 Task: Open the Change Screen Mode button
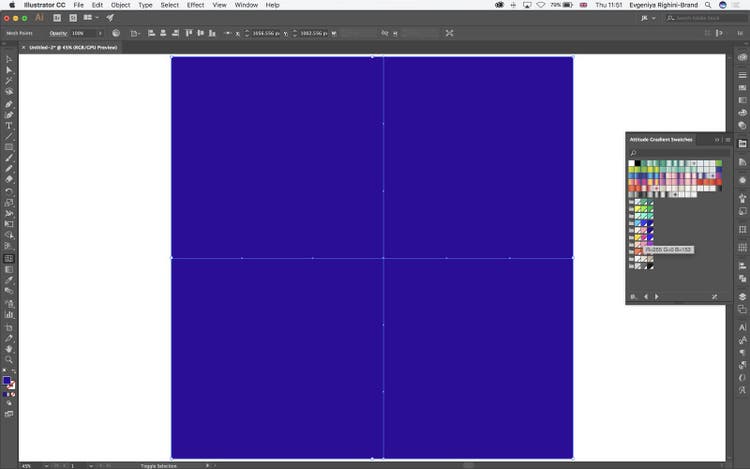[9, 414]
